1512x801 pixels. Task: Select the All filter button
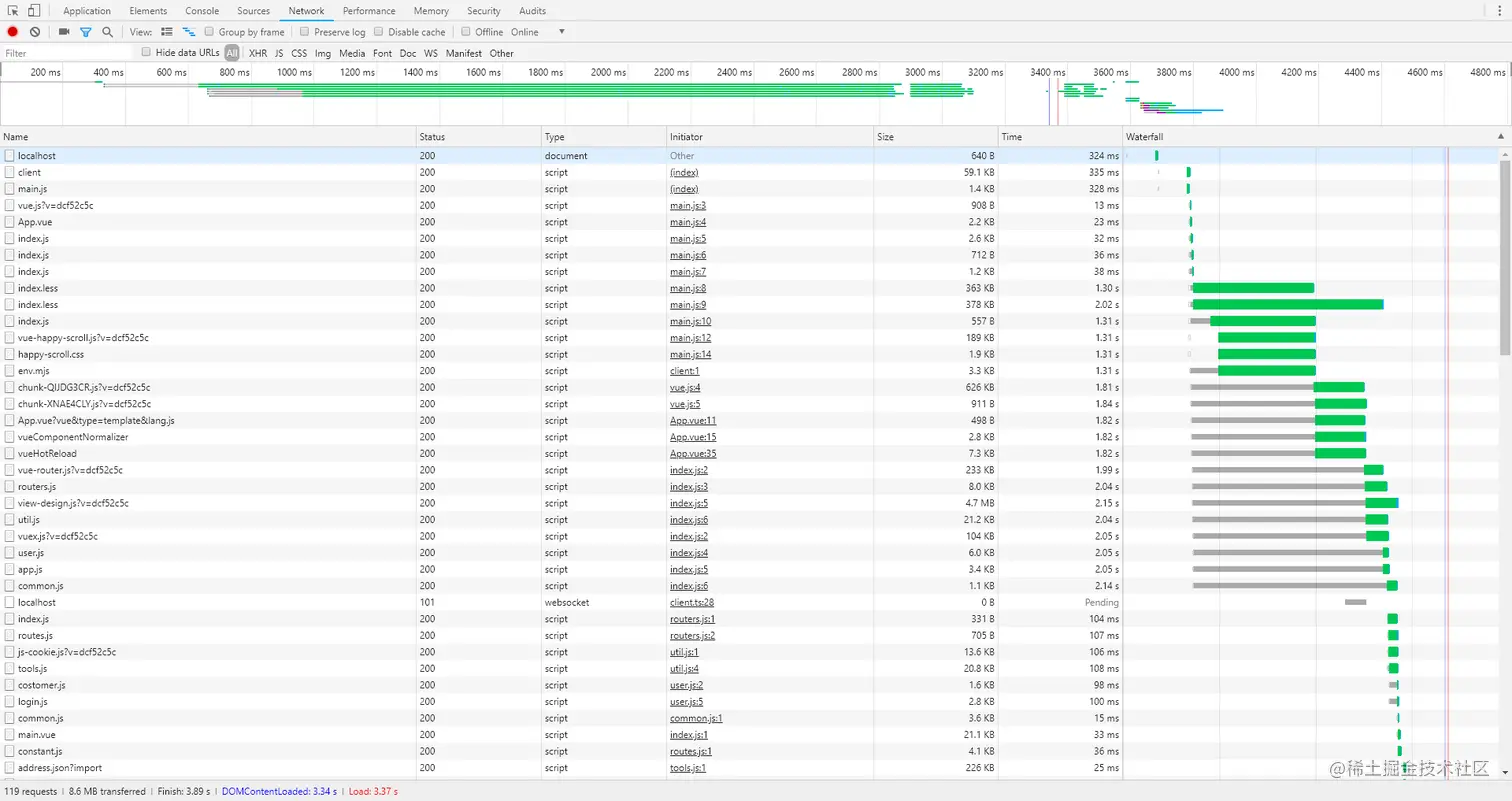[232, 53]
